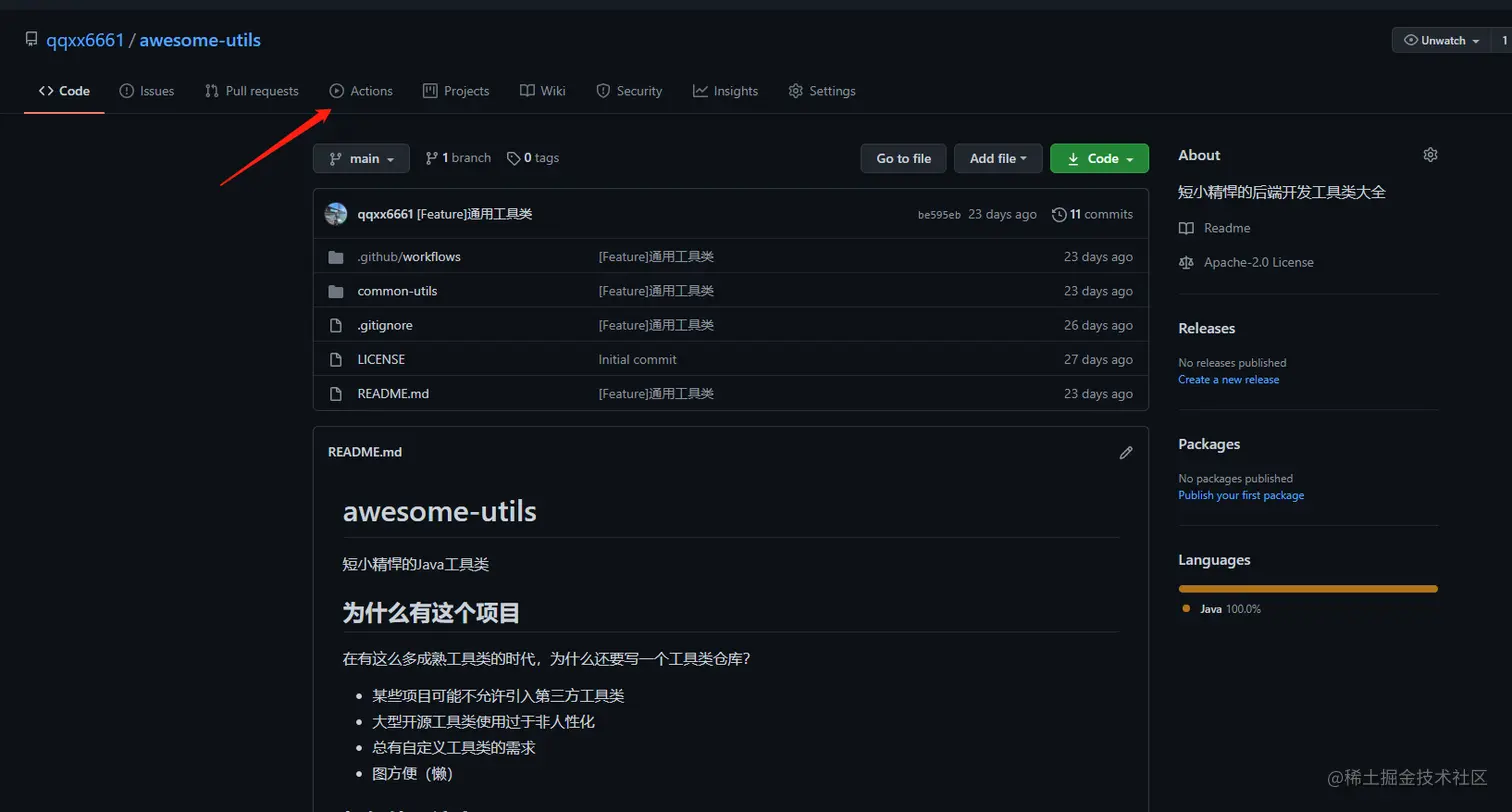Screen dimensions: 1512x812
Task: Click the qqxx6661 owner link in header
Action: [x=85, y=40]
